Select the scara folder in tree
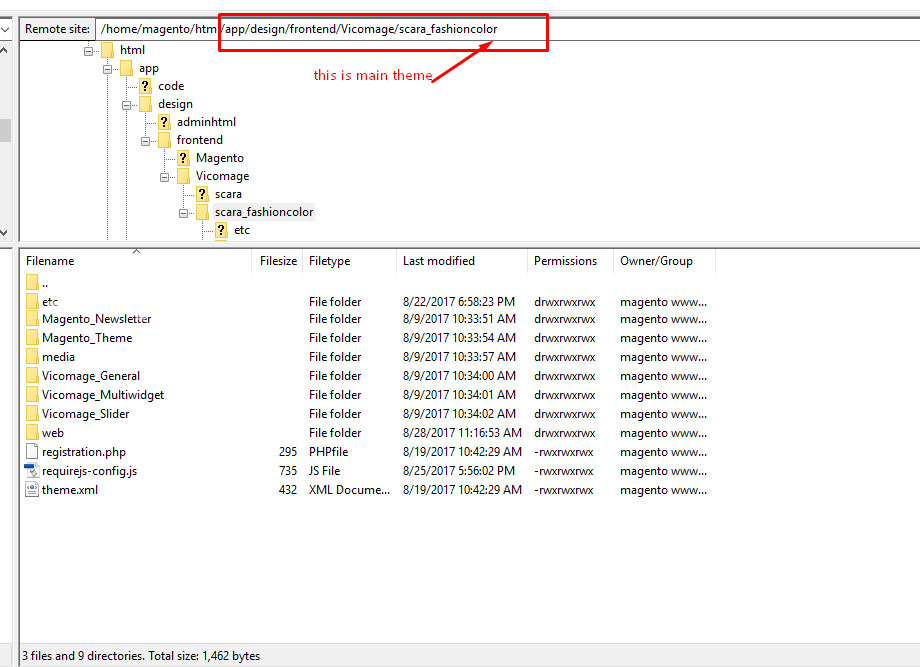 pyautogui.click(x=228, y=194)
